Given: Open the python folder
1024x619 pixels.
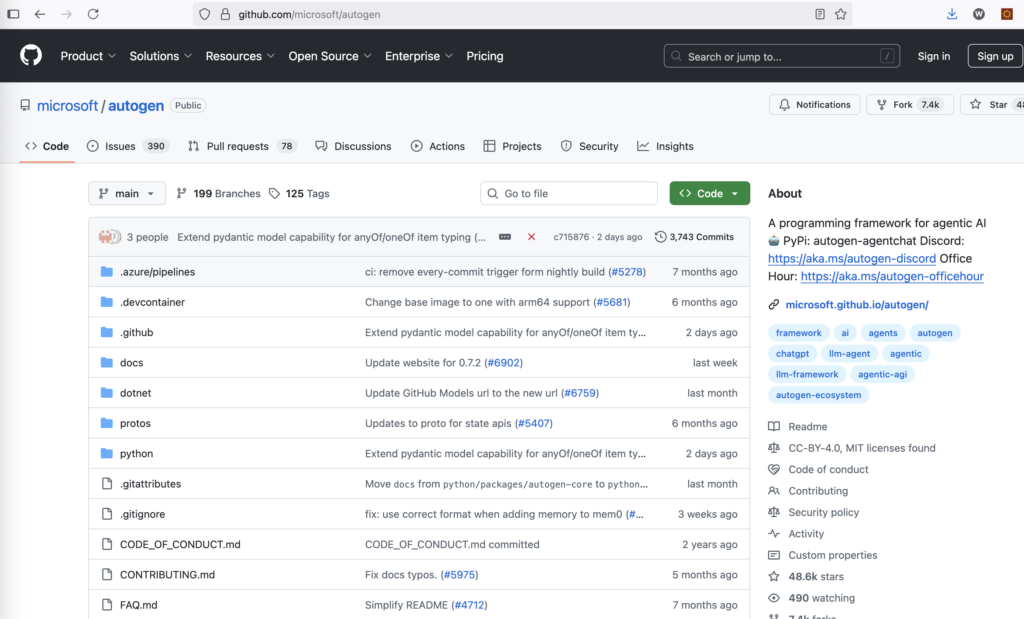Looking at the screenshot, I should (136, 453).
